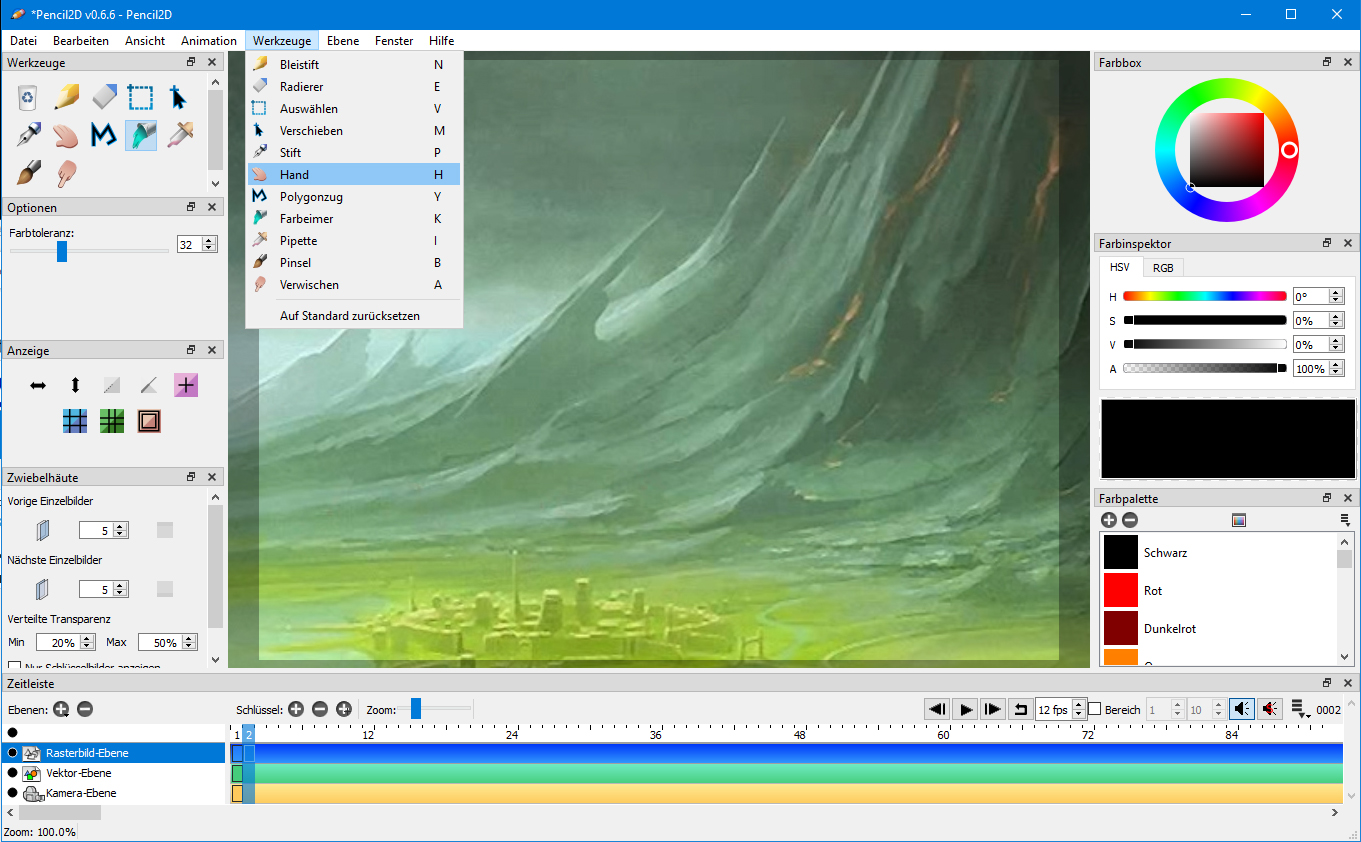Click the Clear frame recycle bin tool
This screenshot has width=1361, height=842.
pyautogui.click(x=28, y=98)
